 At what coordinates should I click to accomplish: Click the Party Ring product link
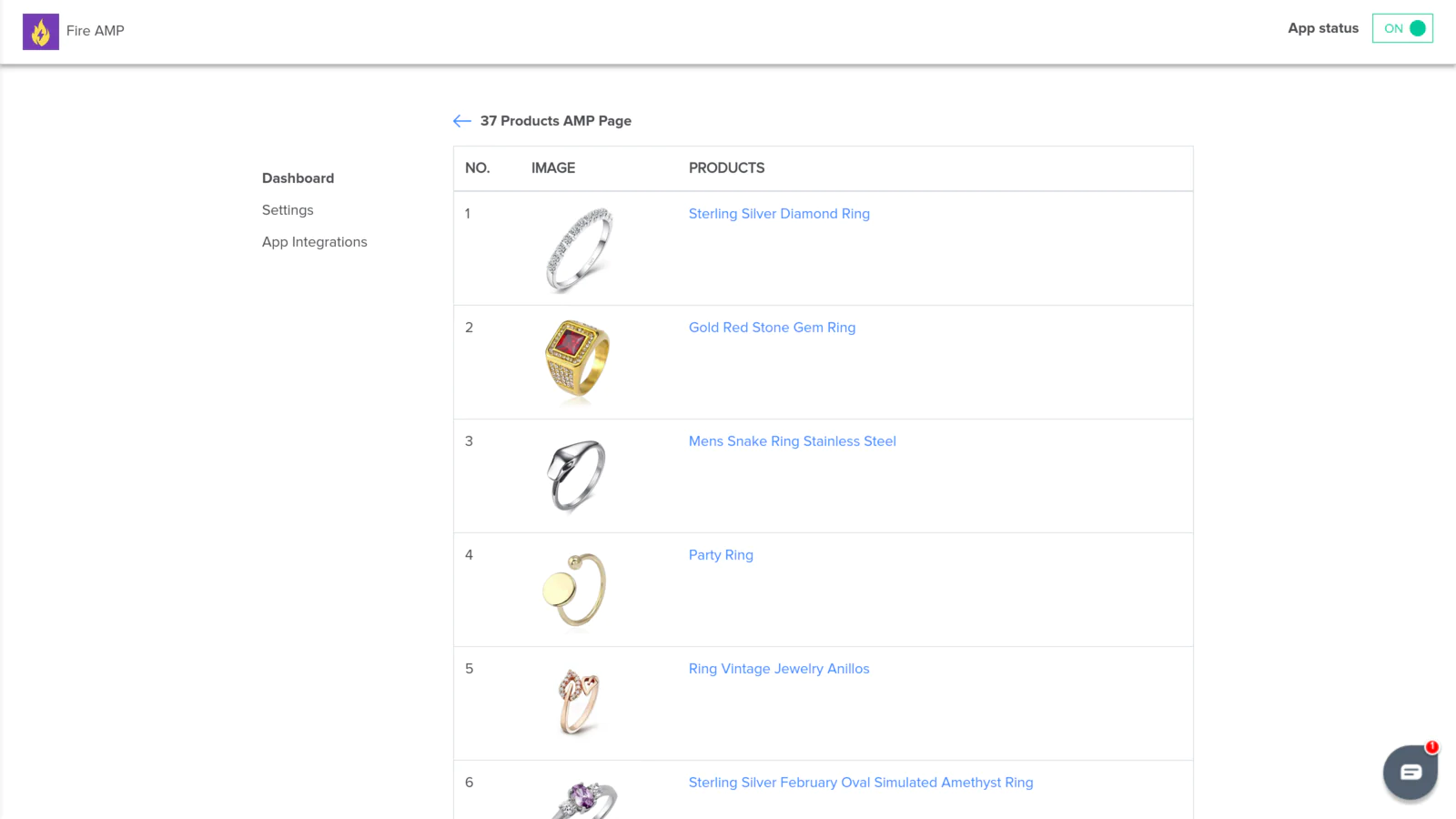click(721, 555)
